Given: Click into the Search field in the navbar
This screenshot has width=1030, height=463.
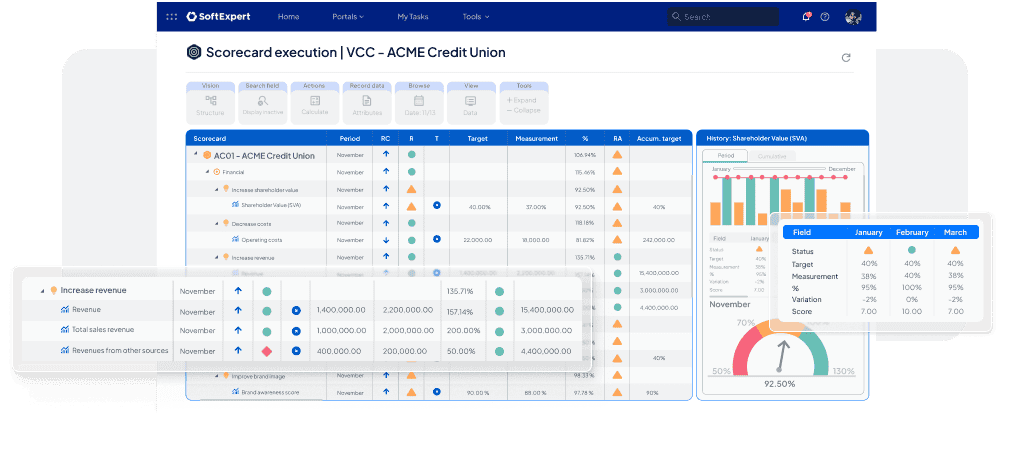Looking at the screenshot, I should 723,16.
